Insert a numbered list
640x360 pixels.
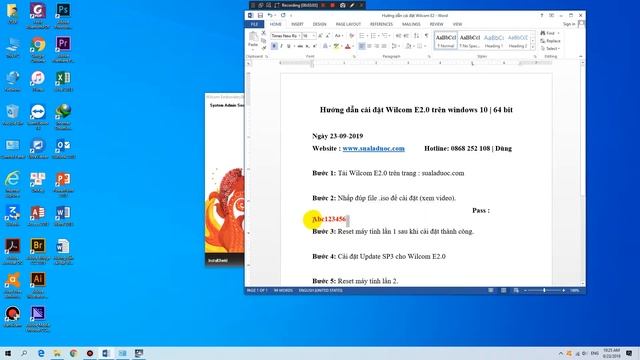pyautogui.click(x=374, y=36)
